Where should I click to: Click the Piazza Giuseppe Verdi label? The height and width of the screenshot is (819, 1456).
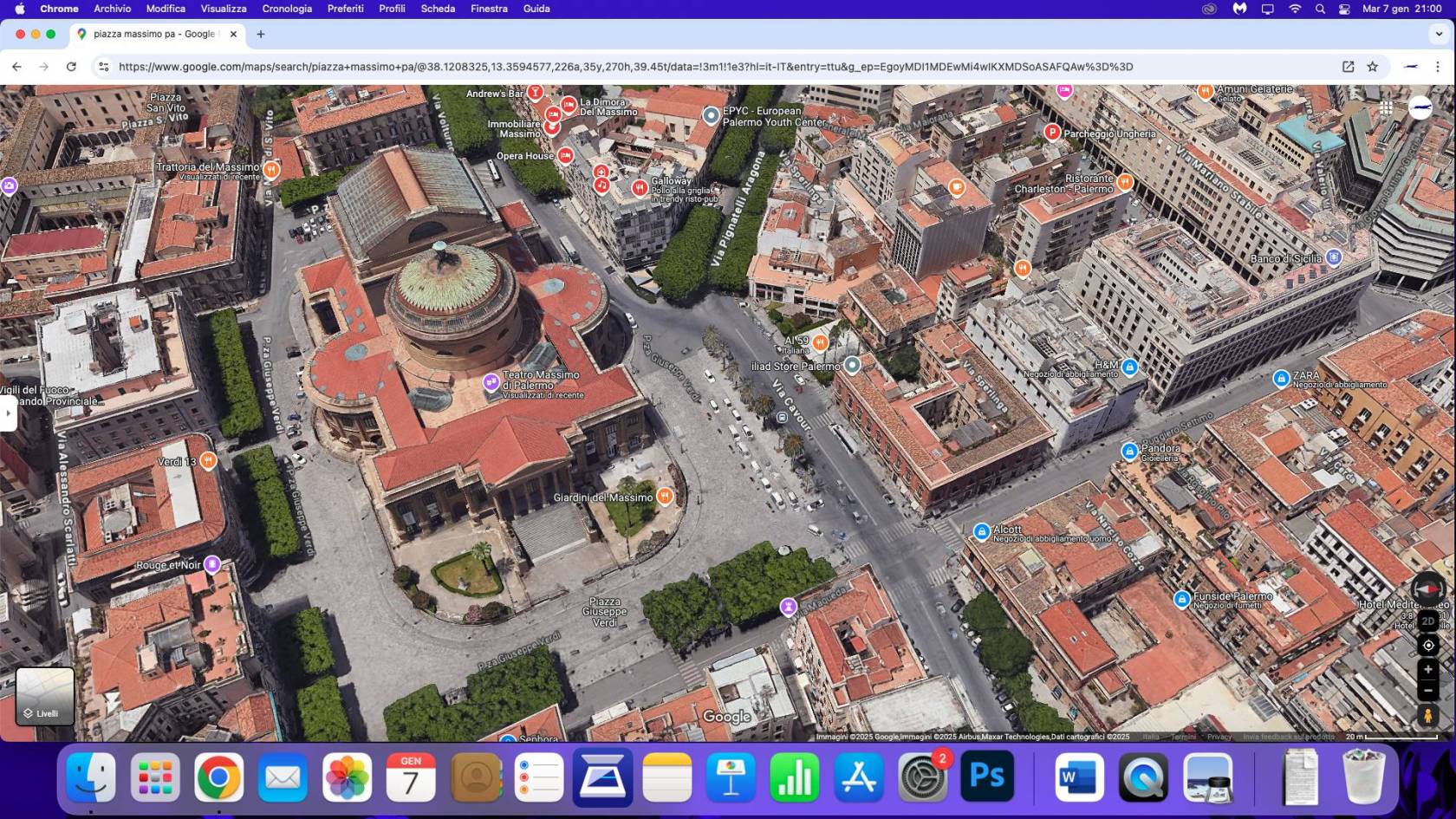605,612
